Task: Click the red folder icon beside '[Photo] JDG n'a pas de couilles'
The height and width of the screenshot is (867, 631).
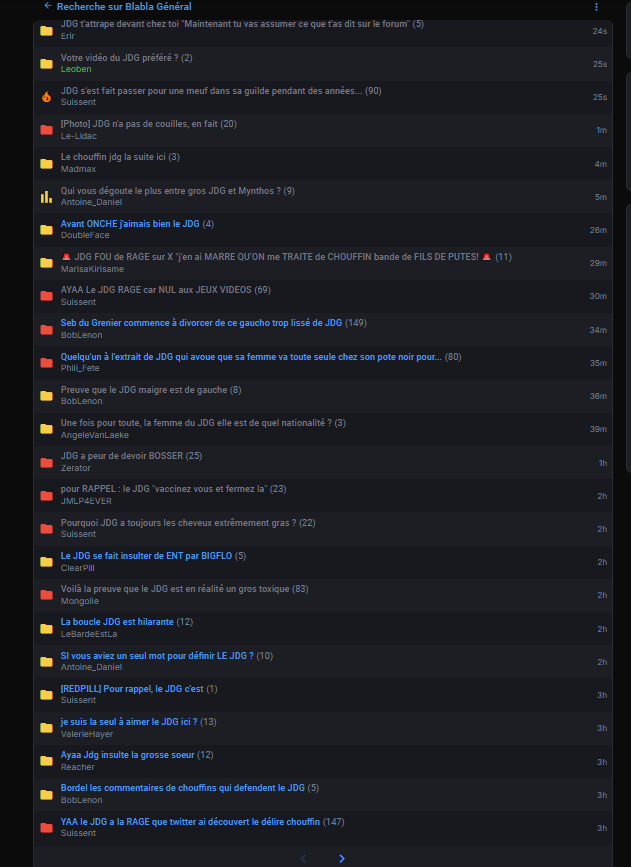Action: click(x=46, y=130)
